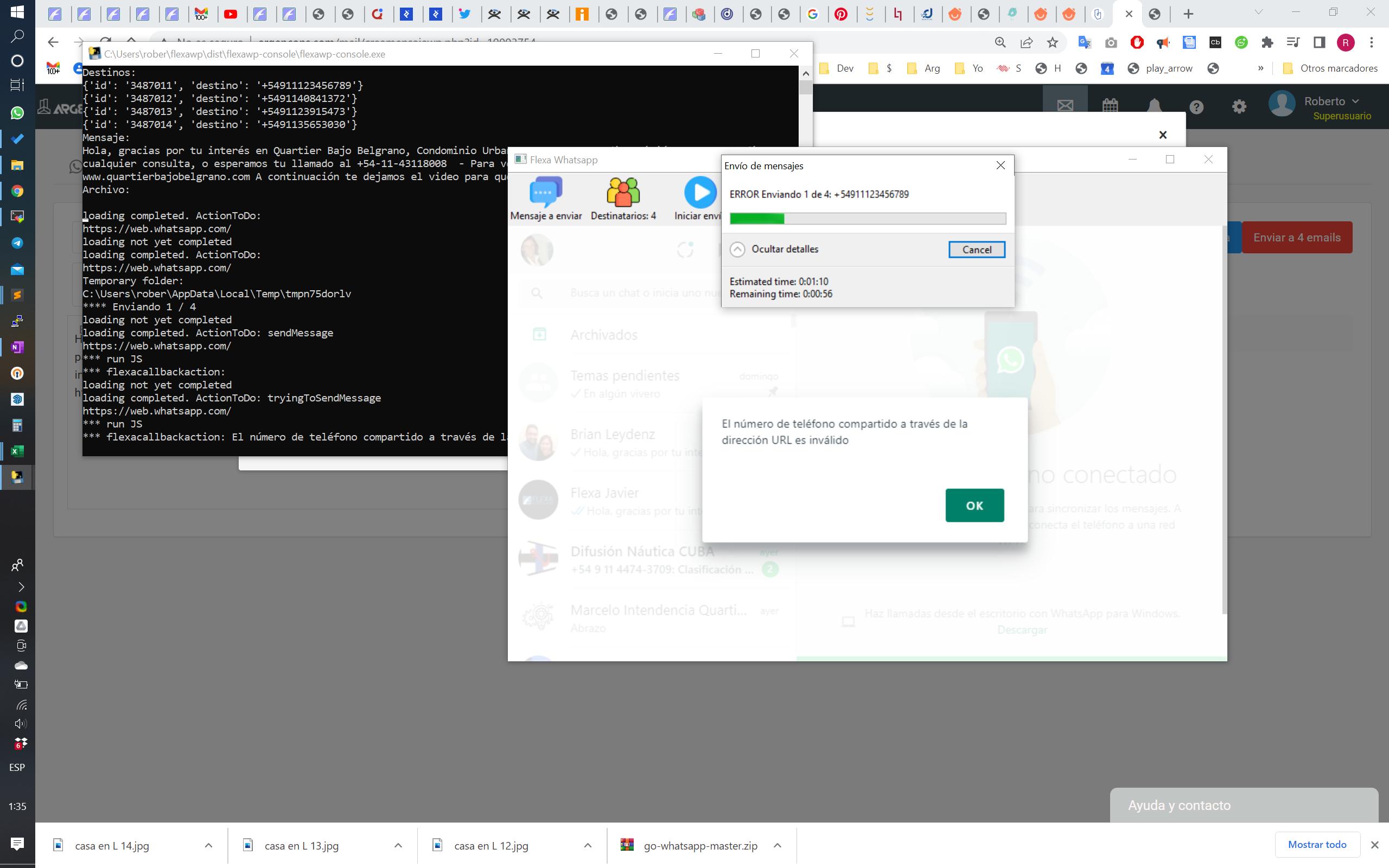Open the Otros marcadores folder
Viewport: 1389px width, 868px height.
(x=1330, y=68)
